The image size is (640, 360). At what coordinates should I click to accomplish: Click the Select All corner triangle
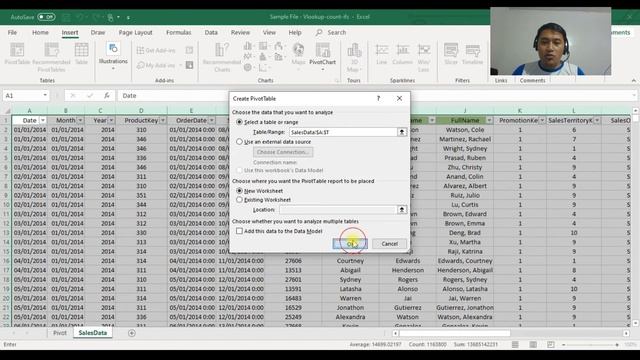(x=7, y=111)
